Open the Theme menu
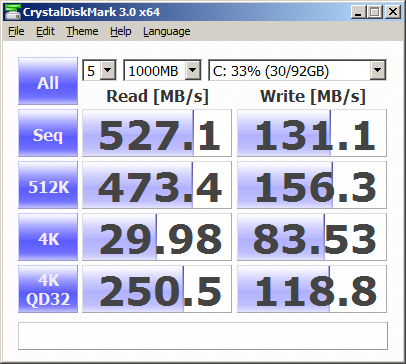The width and height of the screenshot is (406, 364). point(82,31)
